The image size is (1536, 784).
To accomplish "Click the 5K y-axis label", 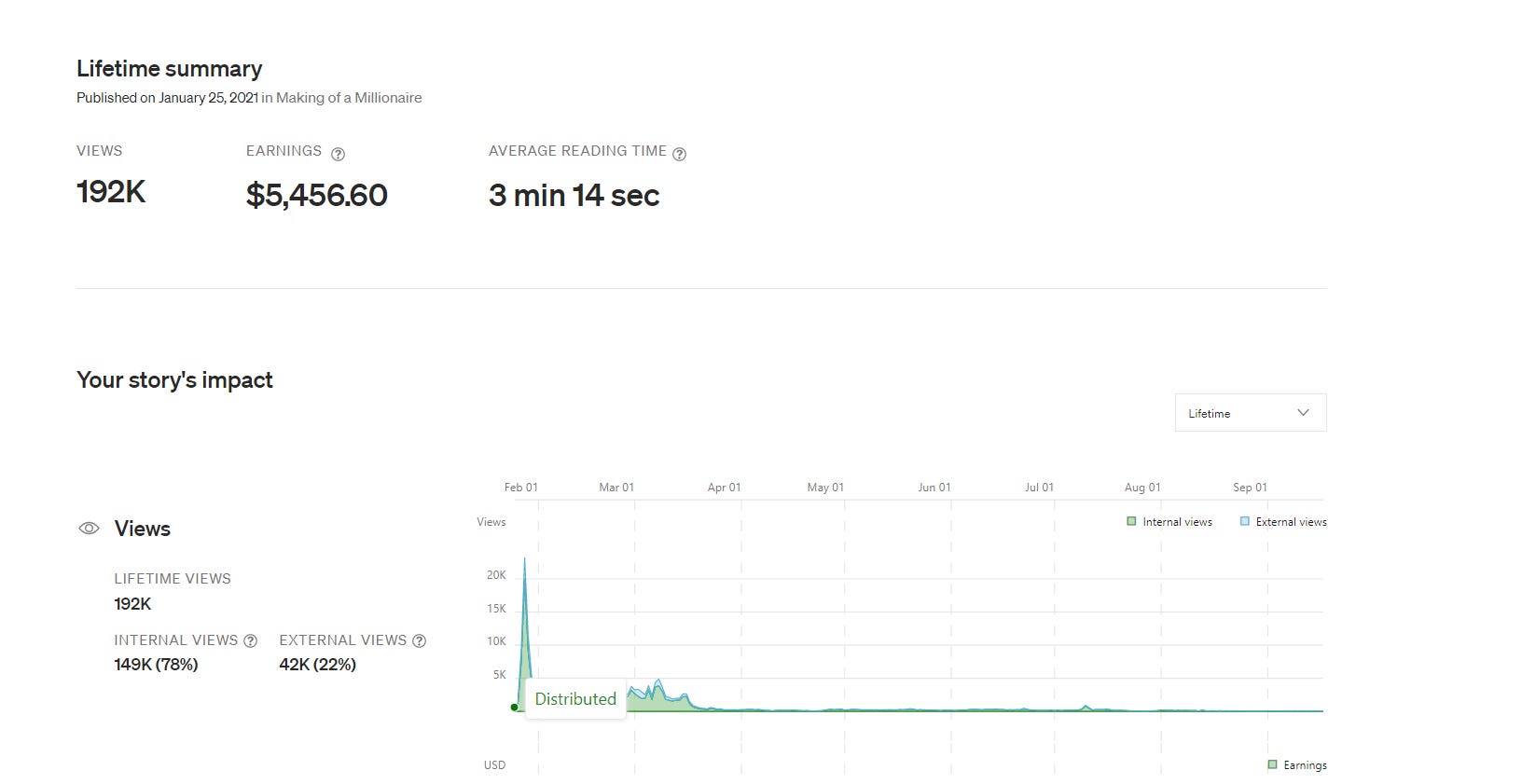I will pos(500,675).
